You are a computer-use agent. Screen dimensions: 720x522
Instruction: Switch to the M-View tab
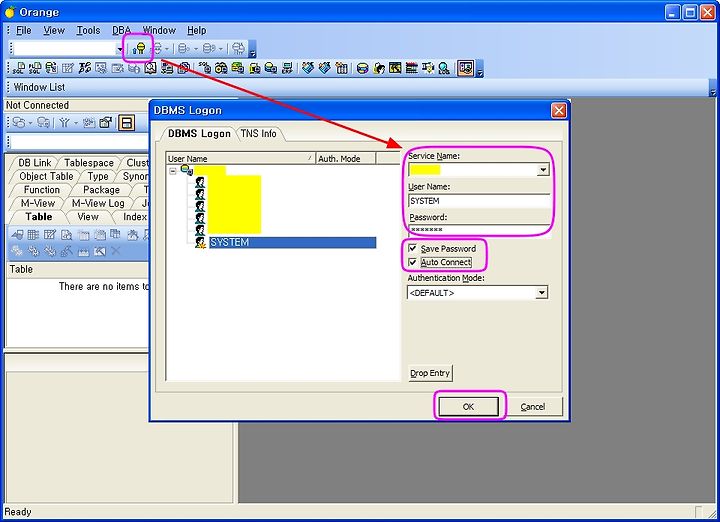click(38, 203)
